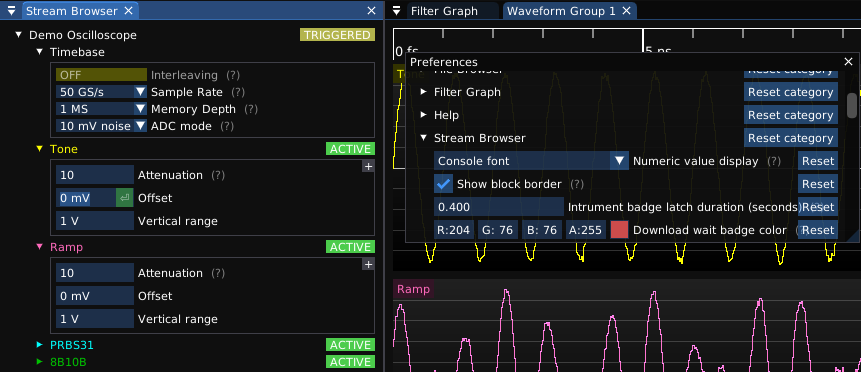861x372 pixels.
Task: Click the R:204 red color component
Action: [454, 230]
